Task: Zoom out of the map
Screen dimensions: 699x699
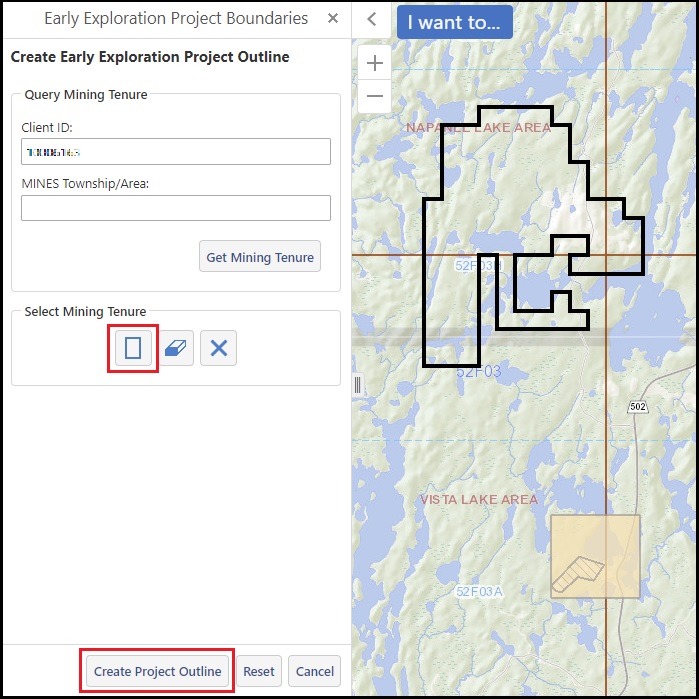Action: point(375,96)
